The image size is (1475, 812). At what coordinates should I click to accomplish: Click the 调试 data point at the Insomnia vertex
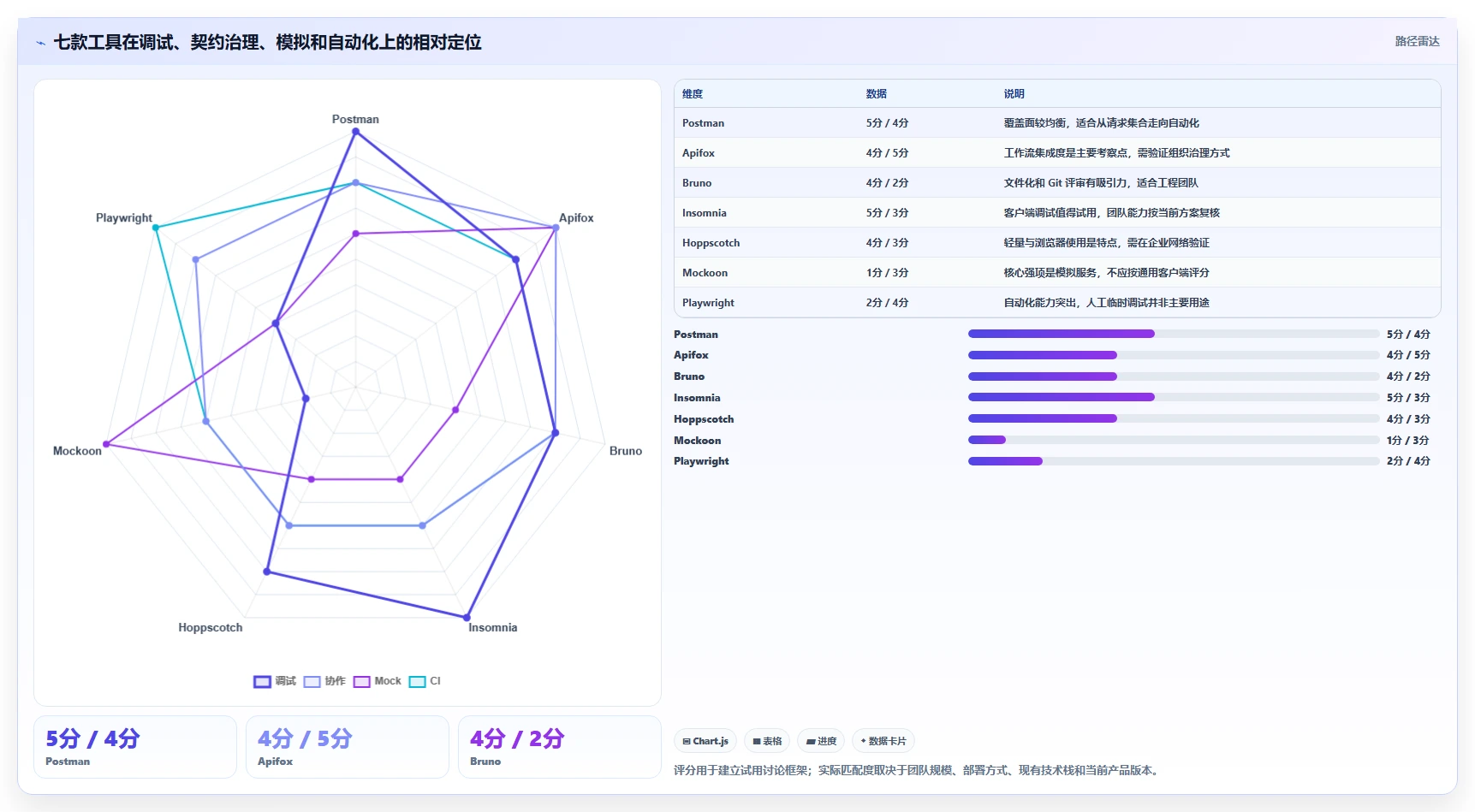(467, 617)
